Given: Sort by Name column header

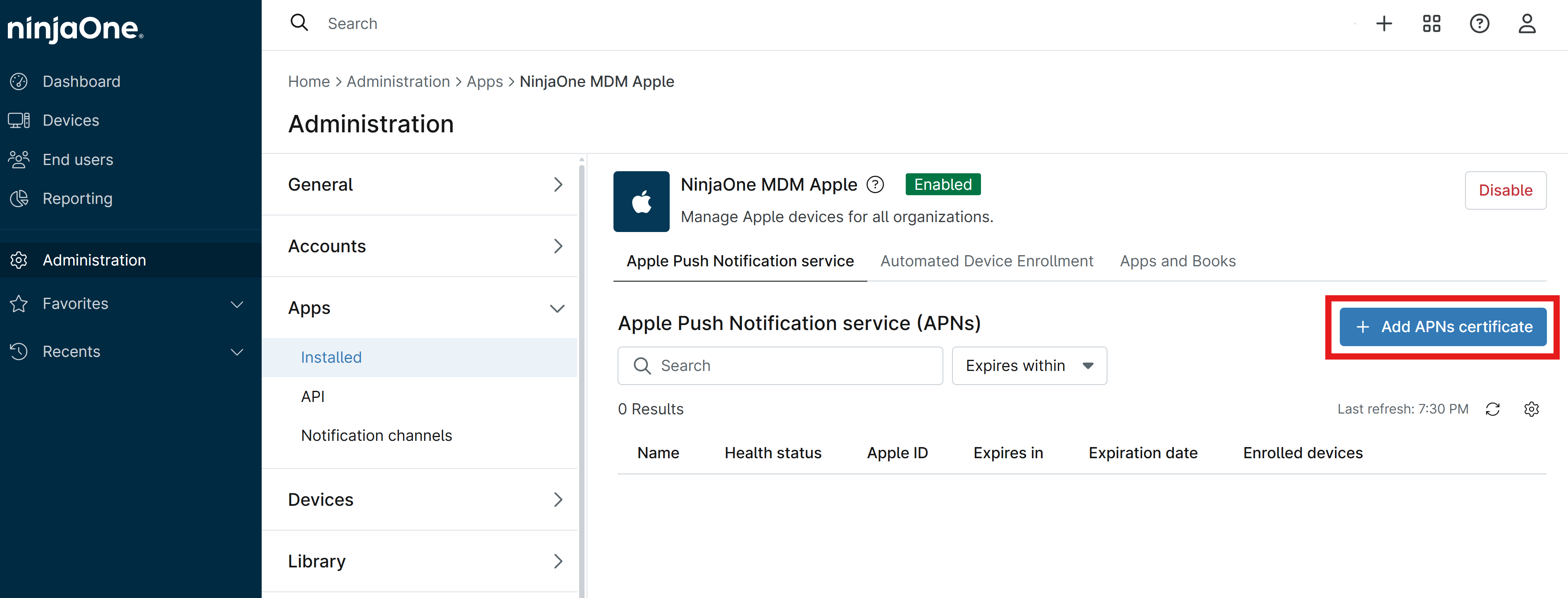Looking at the screenshot, I should (658, 453).
